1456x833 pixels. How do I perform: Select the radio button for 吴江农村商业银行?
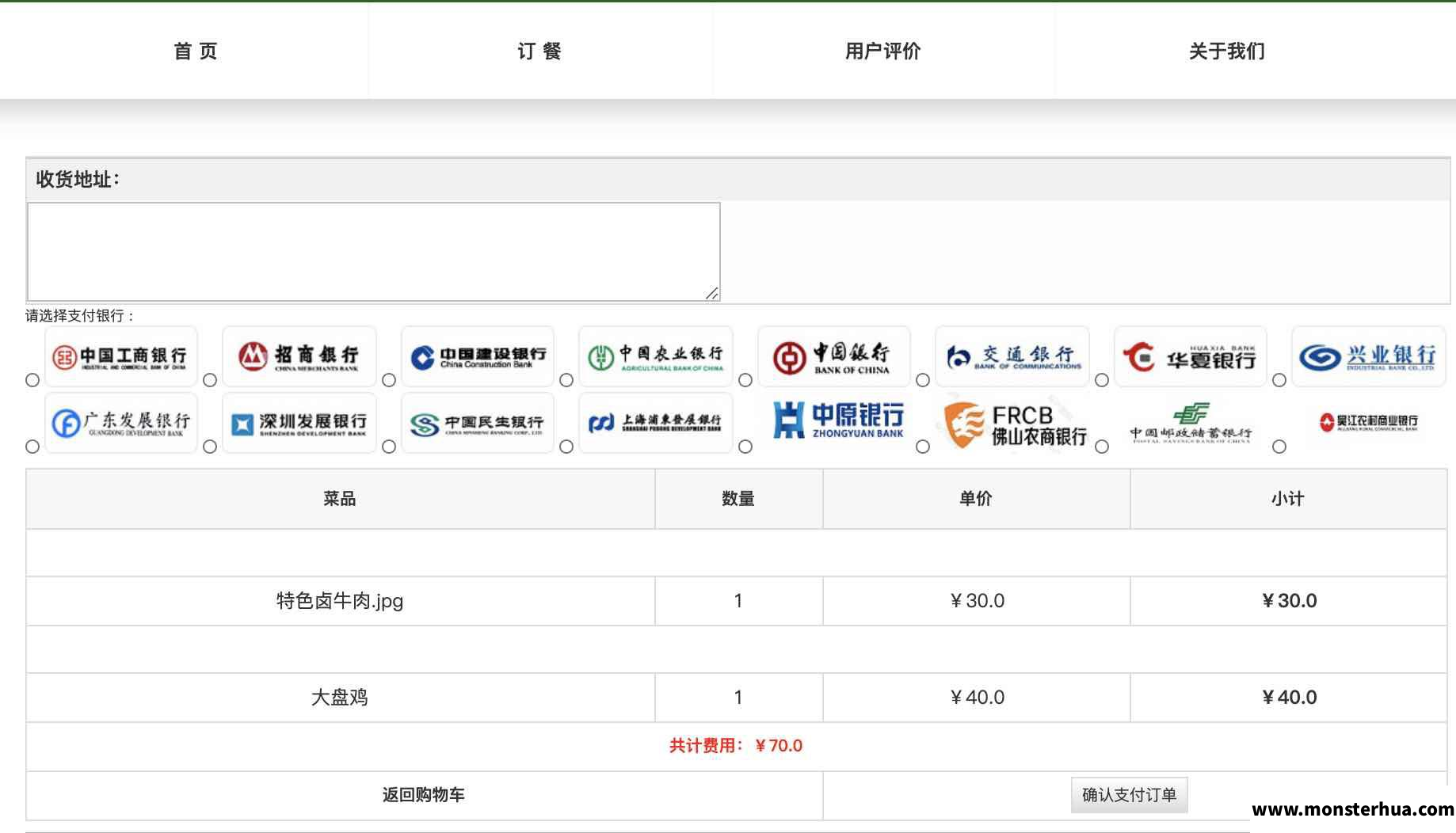(1279, 447)
